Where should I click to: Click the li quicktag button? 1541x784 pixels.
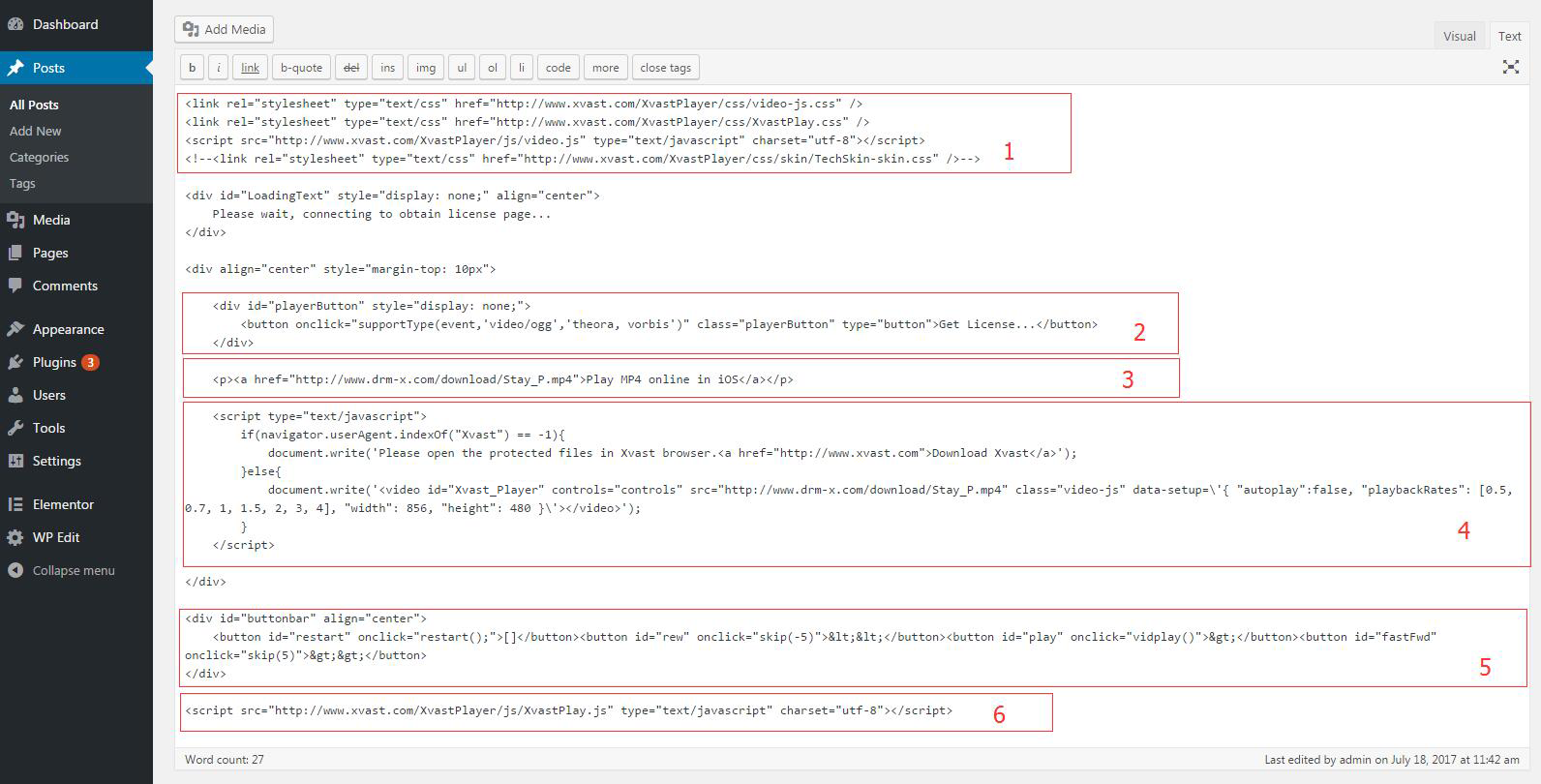tap(522, 68)
